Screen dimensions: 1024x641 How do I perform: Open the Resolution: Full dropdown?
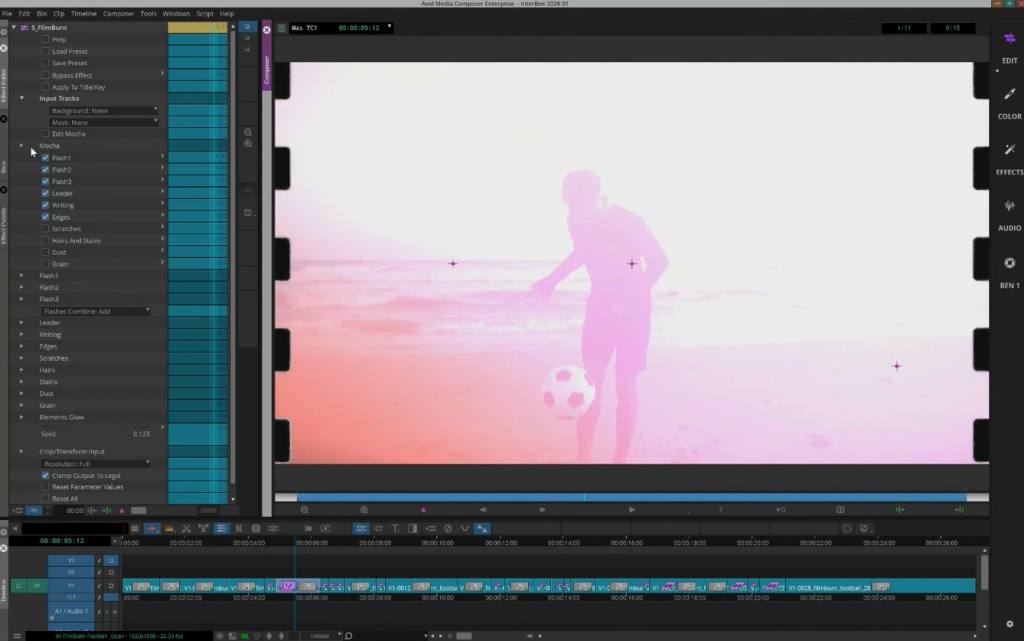(x=95, y=463)
